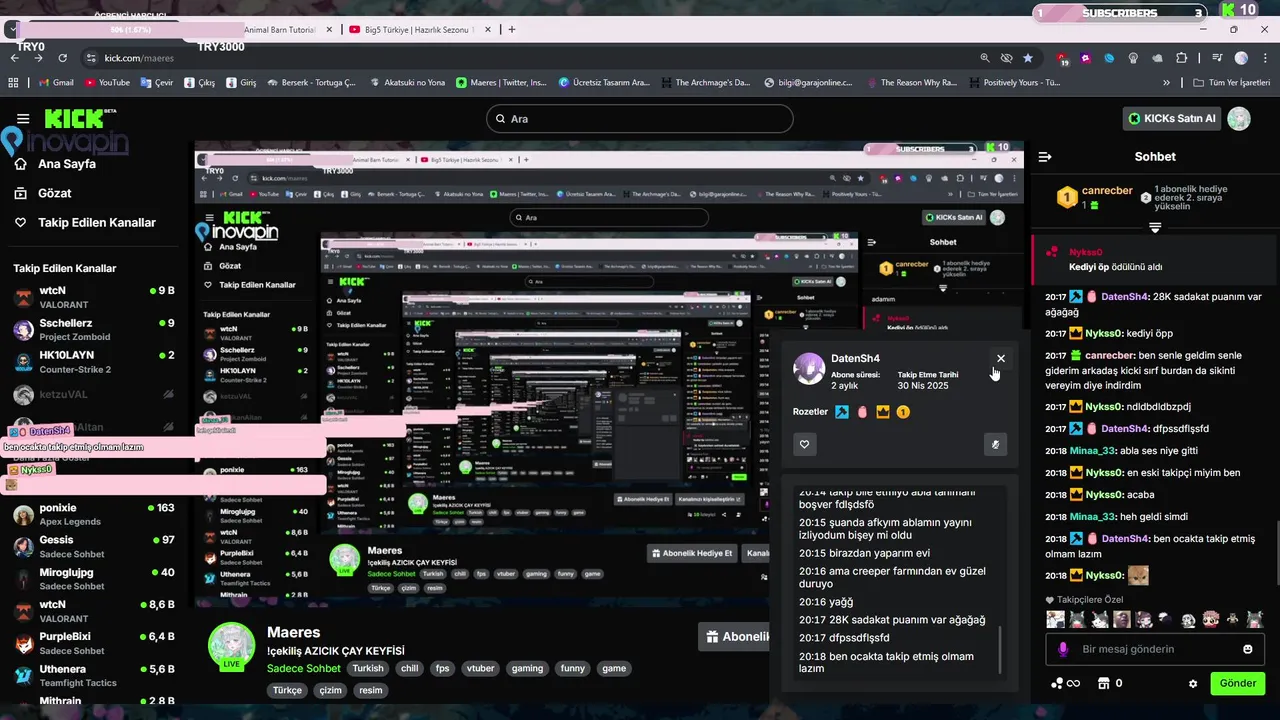Mute DatenSh4 with the microphone-slash icon
This screenshot has width=1280, height=720.
(x=995, y=444)
